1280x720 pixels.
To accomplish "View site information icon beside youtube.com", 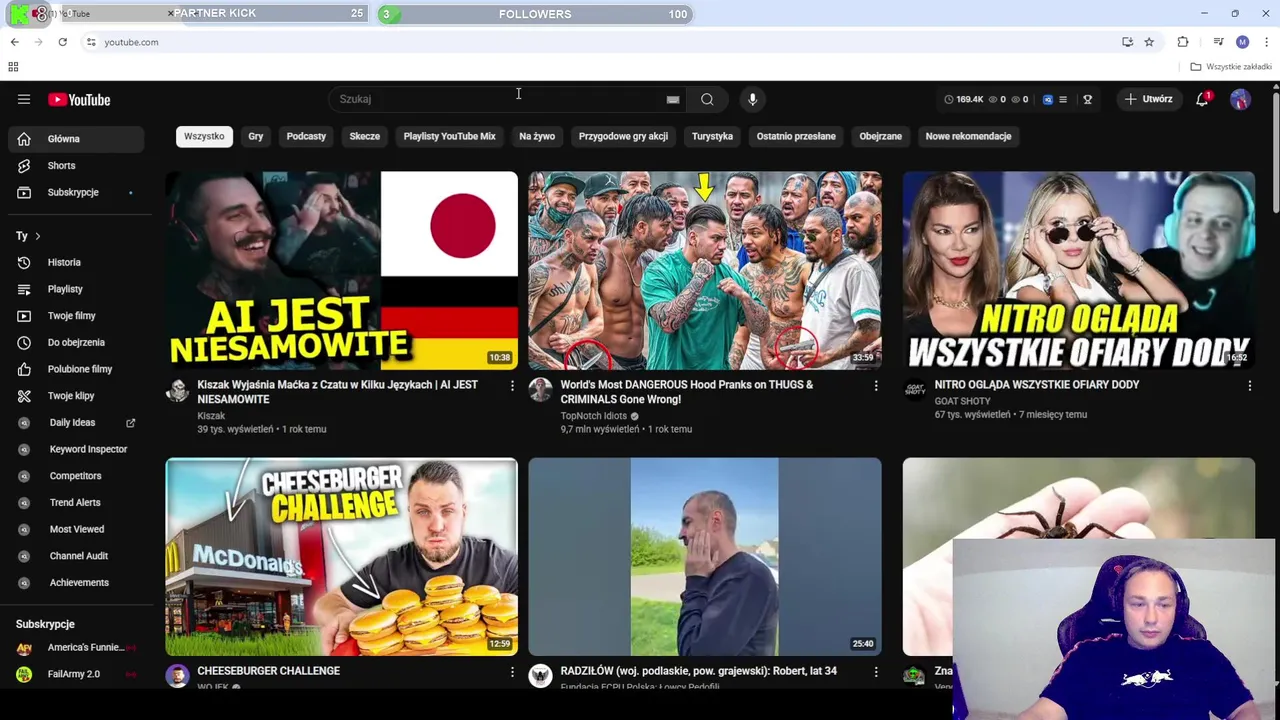I will point(91,42).
